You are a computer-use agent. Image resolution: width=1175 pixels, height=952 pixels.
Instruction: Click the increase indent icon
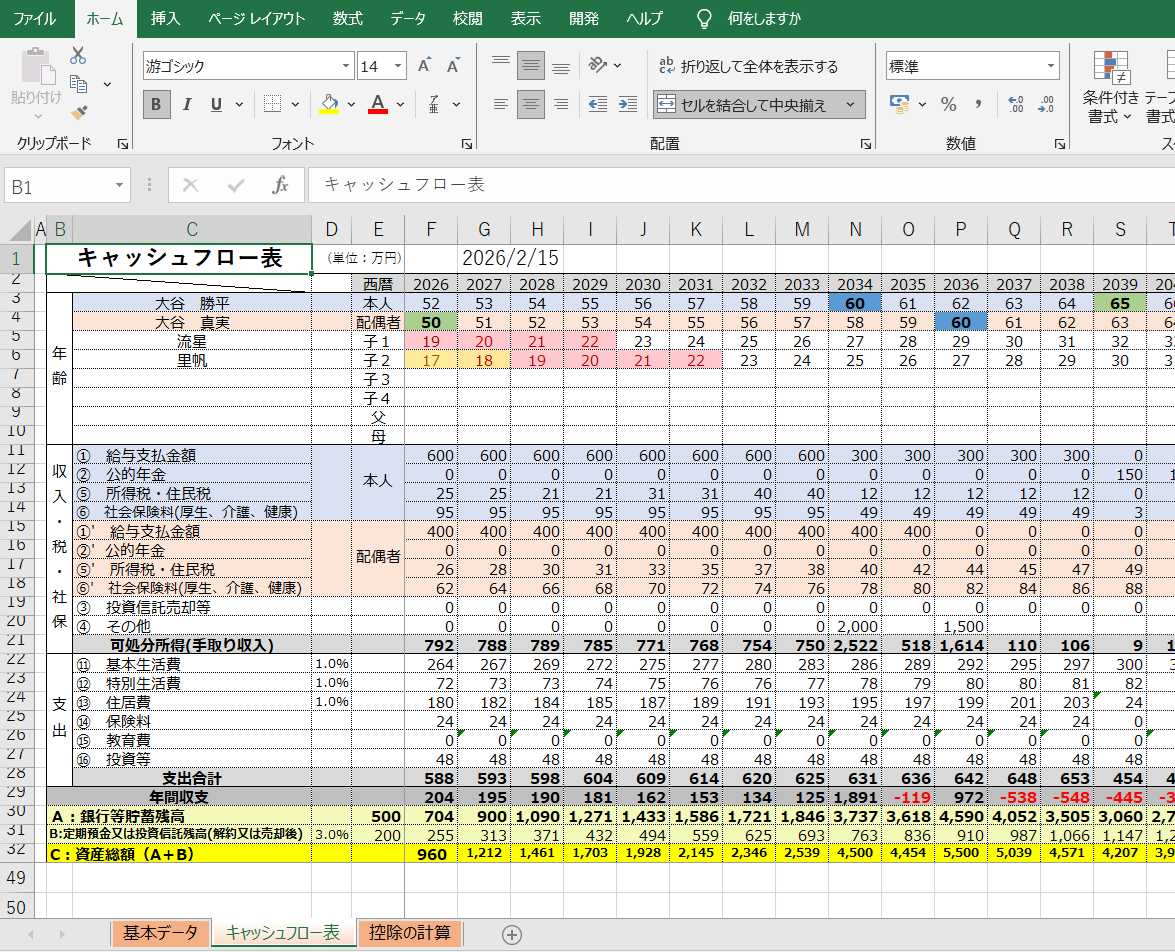click(x=627, y=104)
